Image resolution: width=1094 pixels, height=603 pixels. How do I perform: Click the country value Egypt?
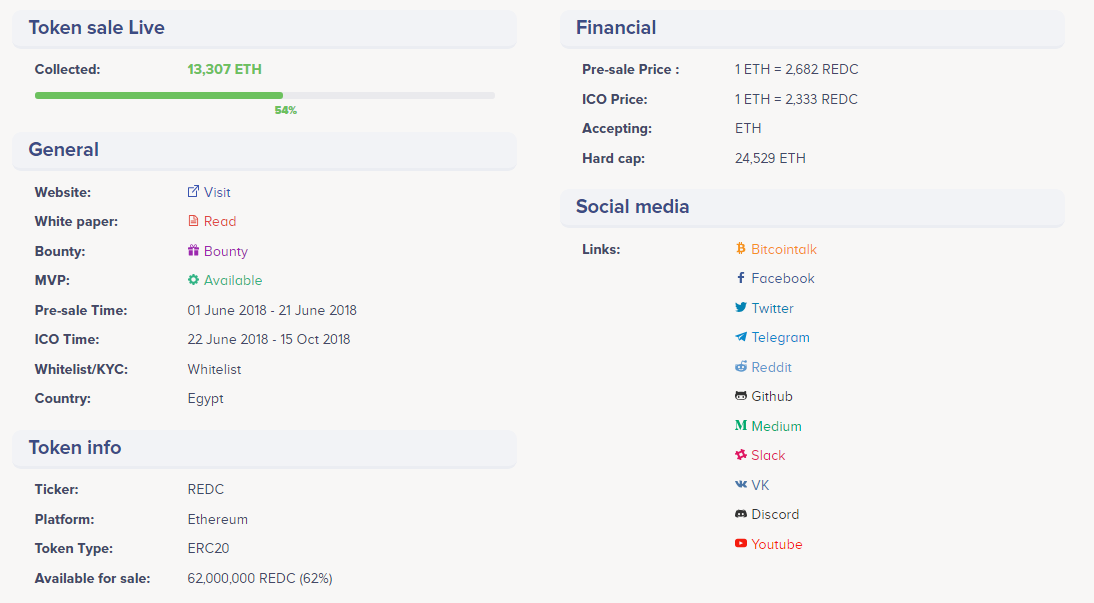click(205, 399)
